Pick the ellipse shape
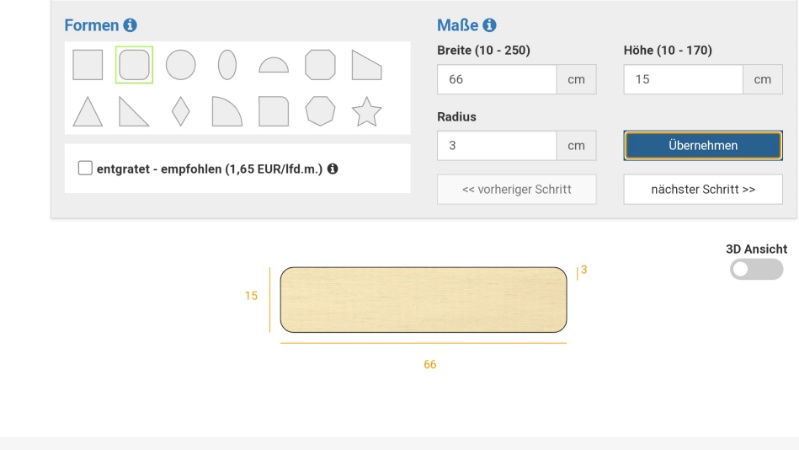The width and height of the screenshot is (799, 450). tap(227, 65)
